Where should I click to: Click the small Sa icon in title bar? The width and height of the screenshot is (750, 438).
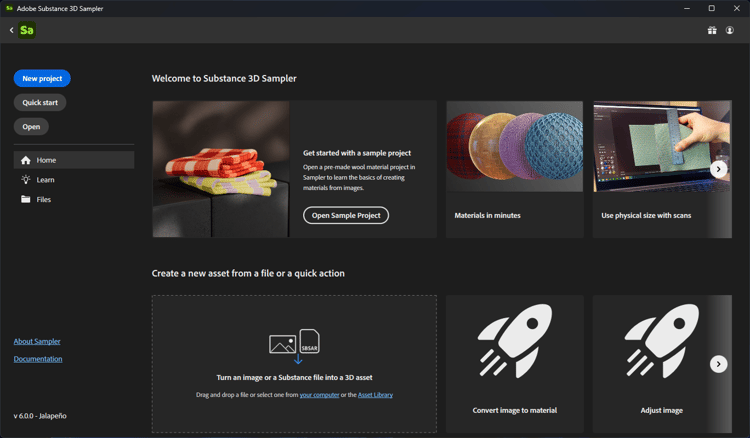click(x=9, y=8)
